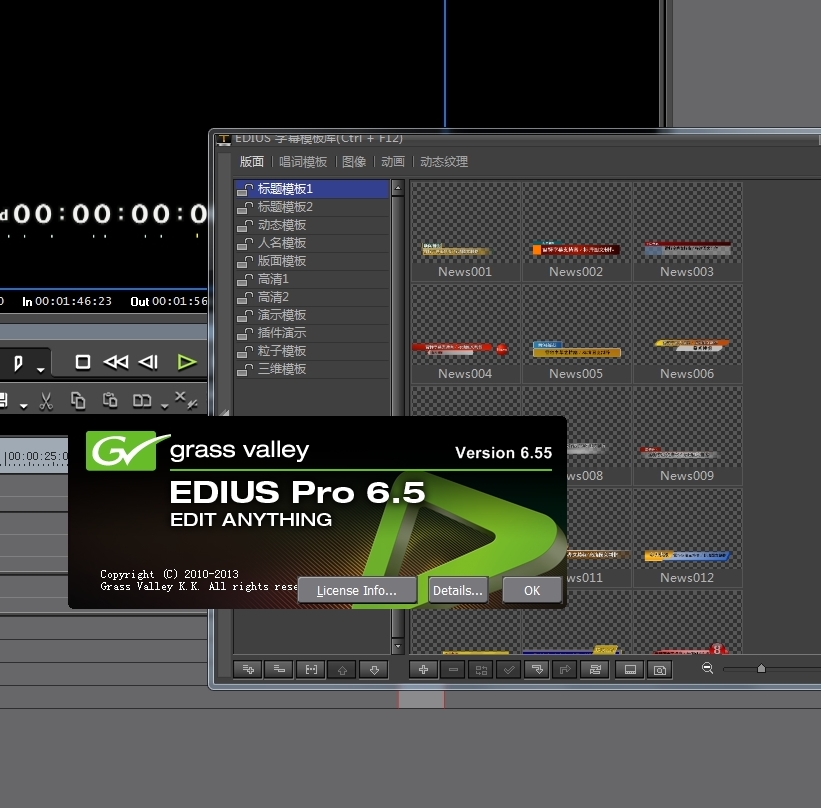Select 粒子模板 category

click(x=312, y=351)
